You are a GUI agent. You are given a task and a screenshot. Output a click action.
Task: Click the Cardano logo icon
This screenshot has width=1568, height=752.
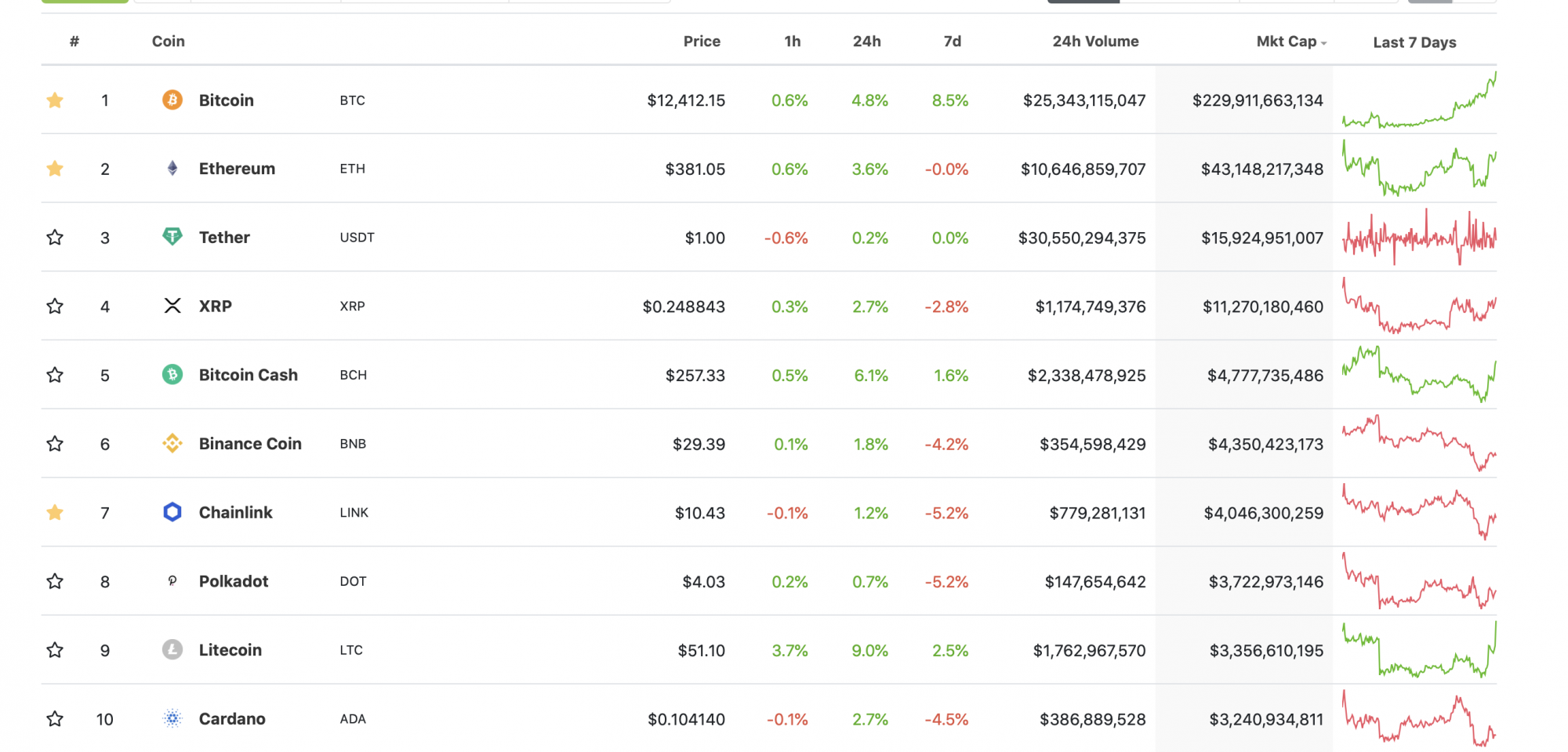point(172,718)
